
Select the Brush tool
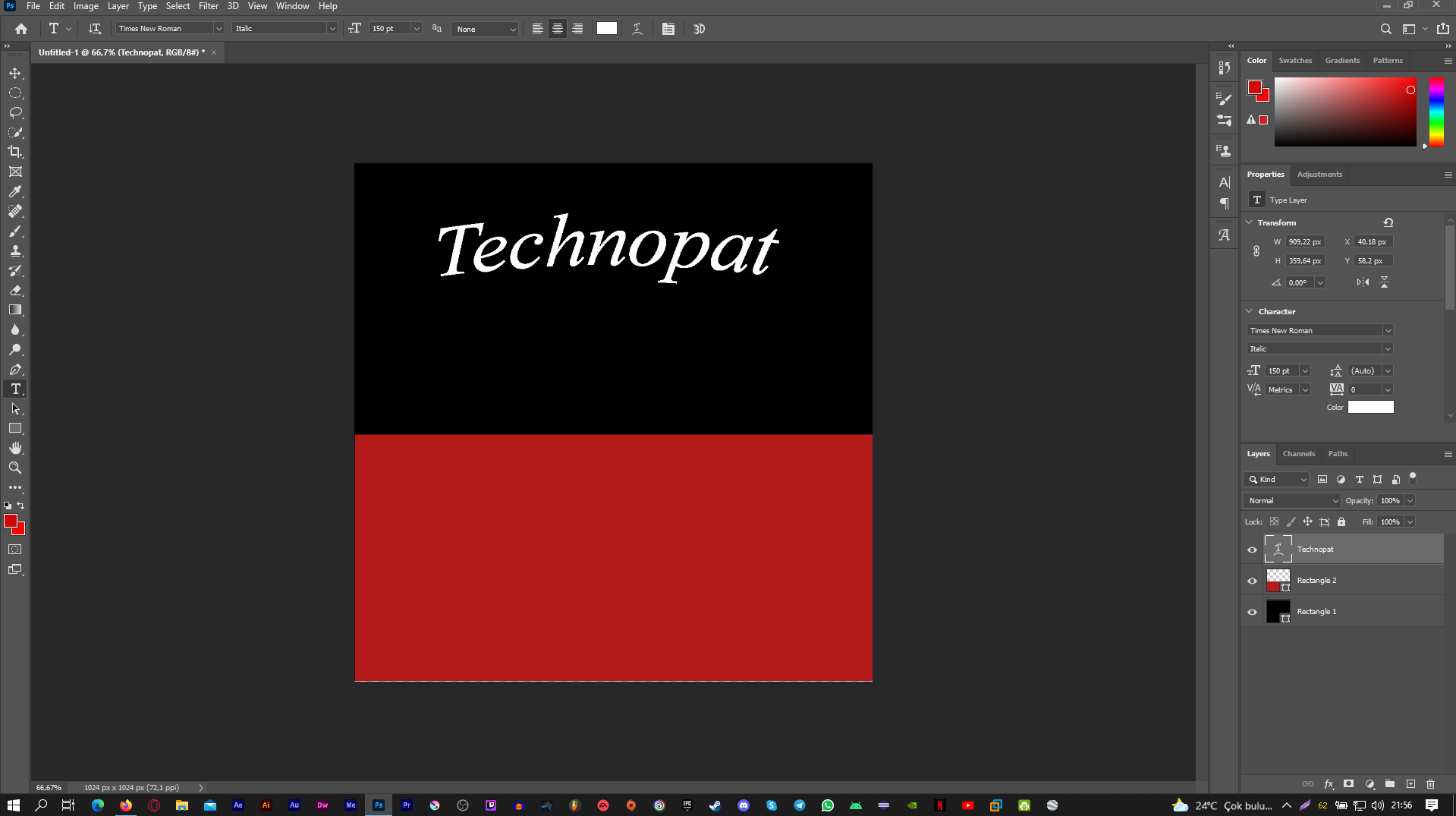(x=15, y=231)
